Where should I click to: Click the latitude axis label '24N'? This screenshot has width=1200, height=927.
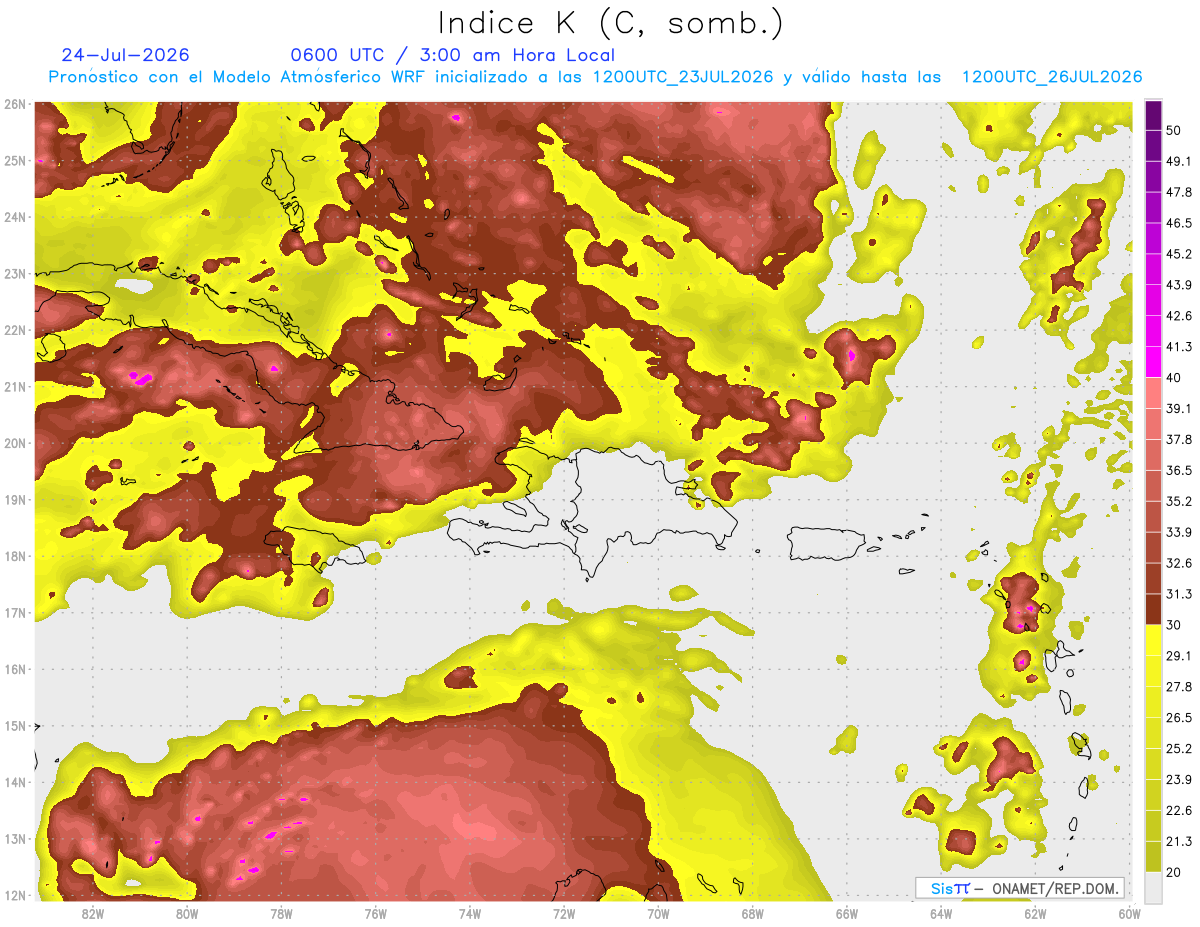[15, 217]
